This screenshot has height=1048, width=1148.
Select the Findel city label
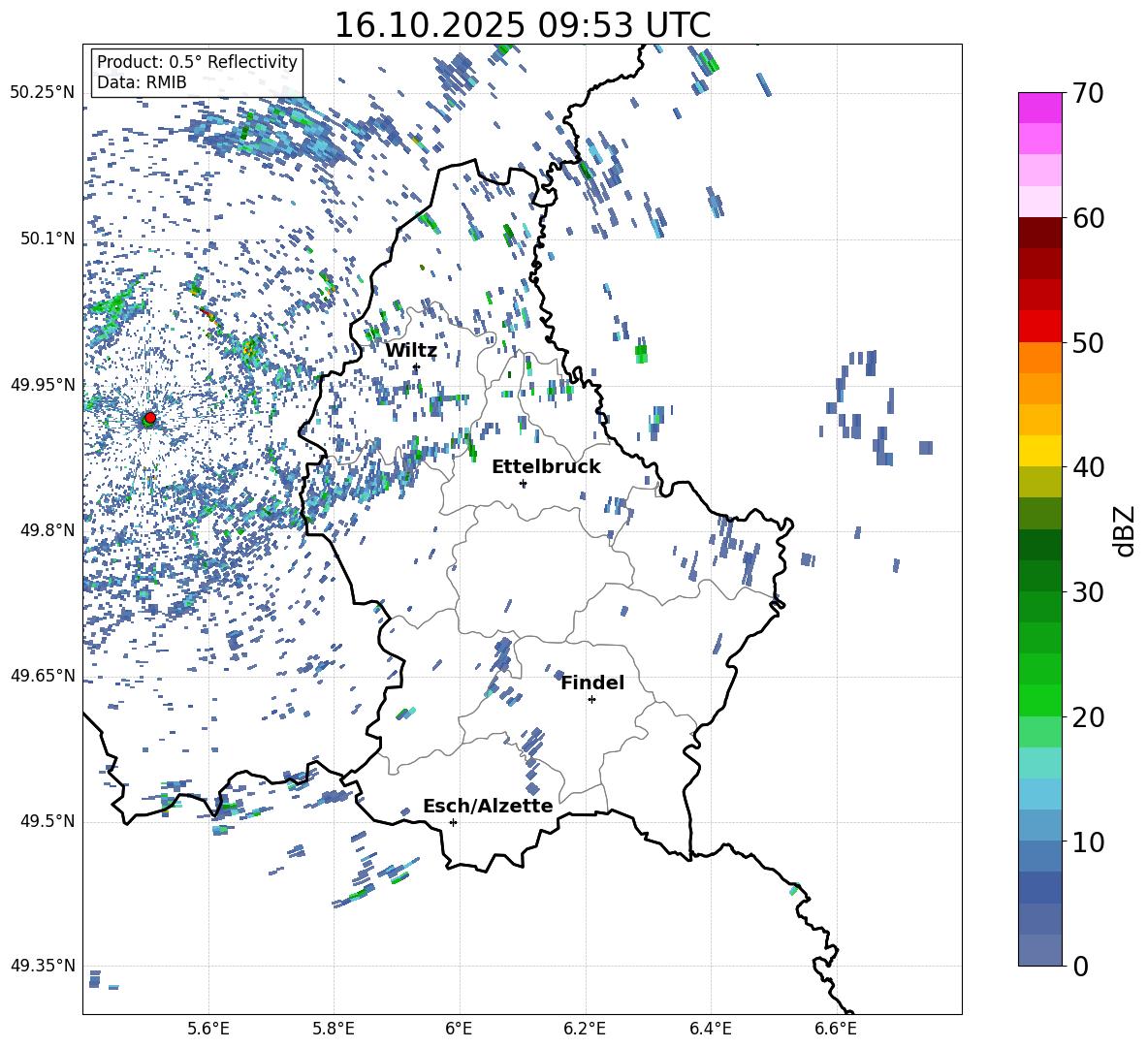592,683
